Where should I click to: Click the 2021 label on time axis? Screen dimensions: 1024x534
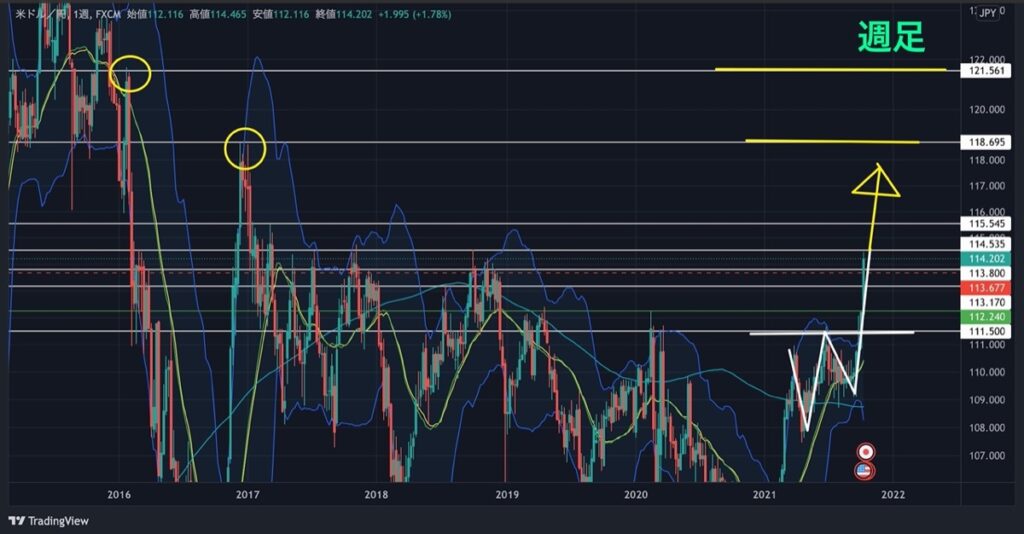coord(764,495)
